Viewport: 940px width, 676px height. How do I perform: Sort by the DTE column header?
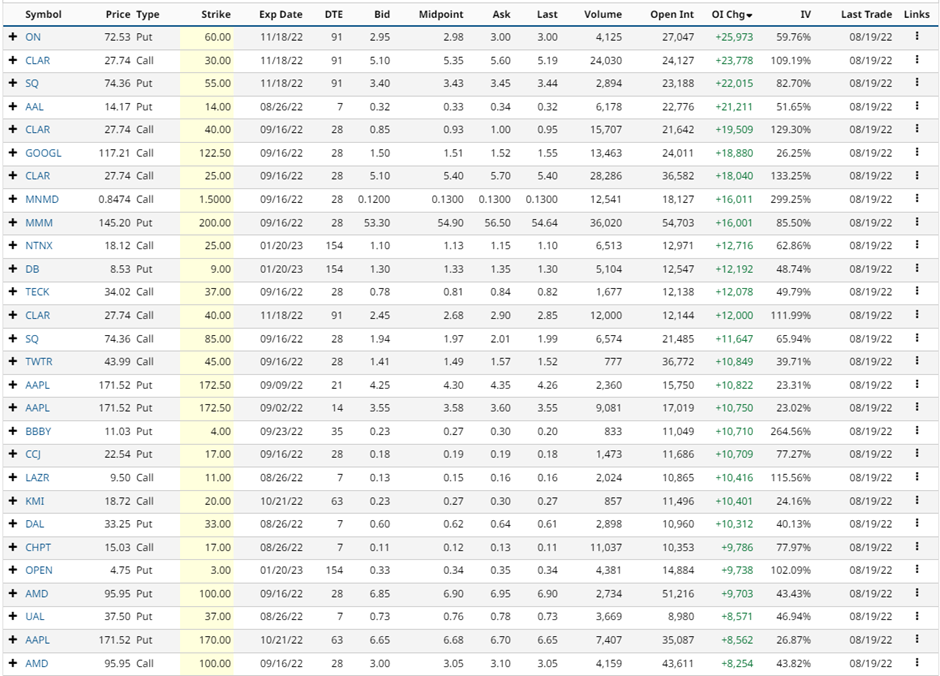coord(334,14)
